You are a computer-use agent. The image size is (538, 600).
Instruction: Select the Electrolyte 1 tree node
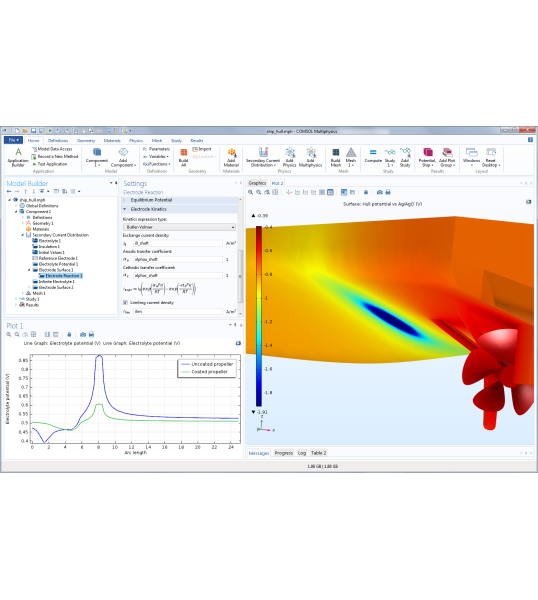[x=49, y=241]
